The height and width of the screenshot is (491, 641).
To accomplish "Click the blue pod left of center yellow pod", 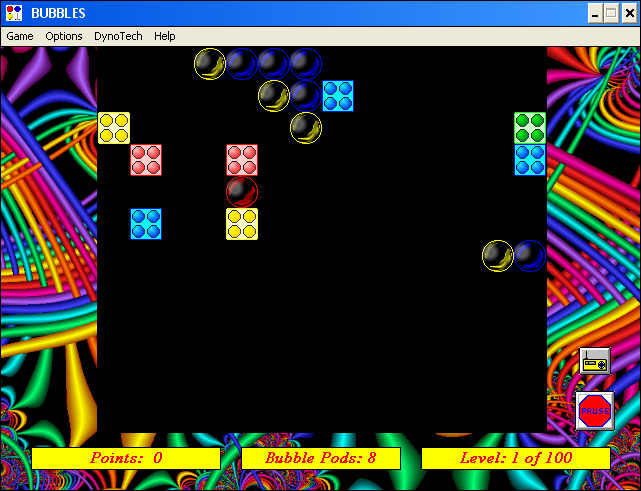I will pyautogui.click(x=146, y=224).
